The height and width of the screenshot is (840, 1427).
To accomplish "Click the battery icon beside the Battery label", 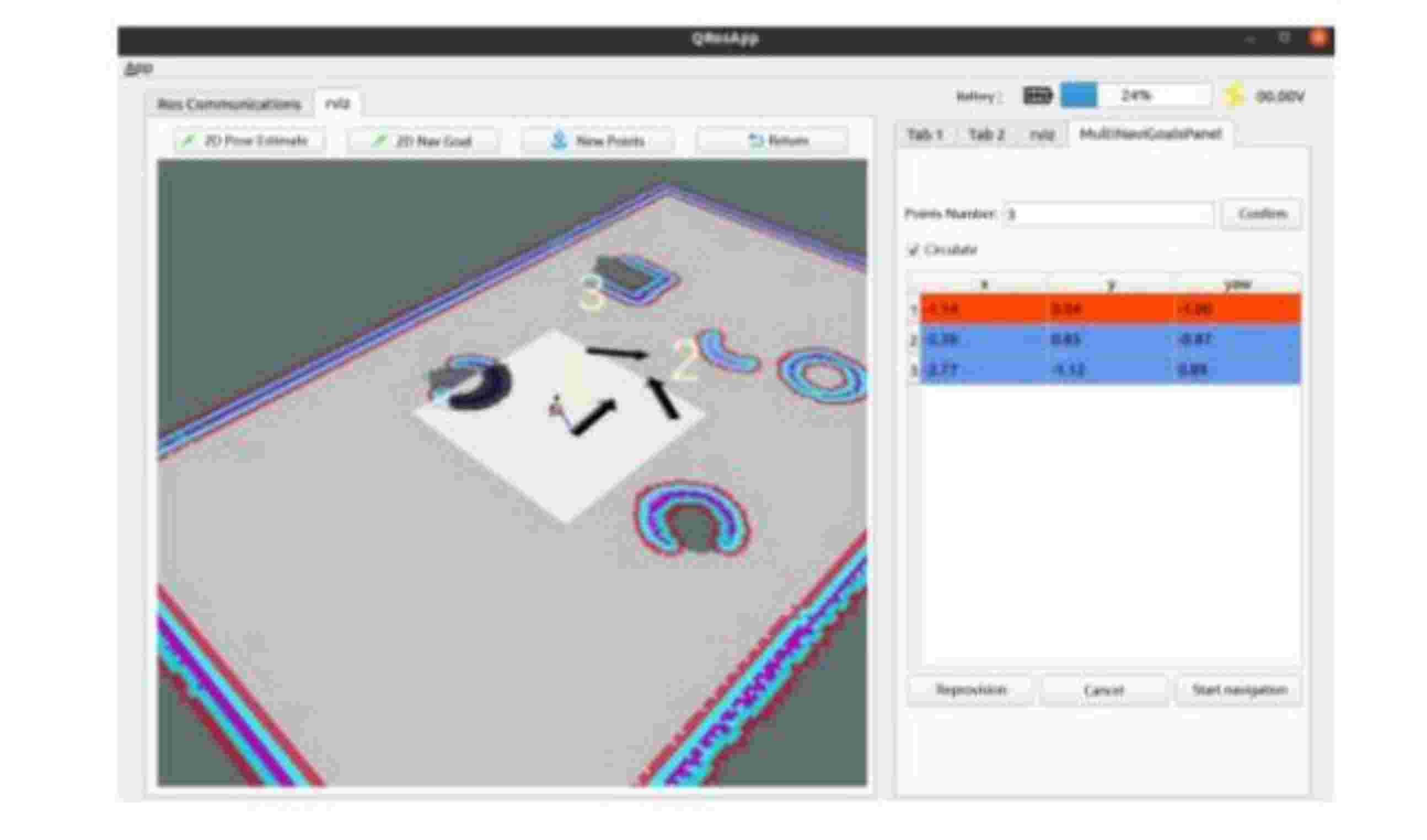I will click(1036, 95).
